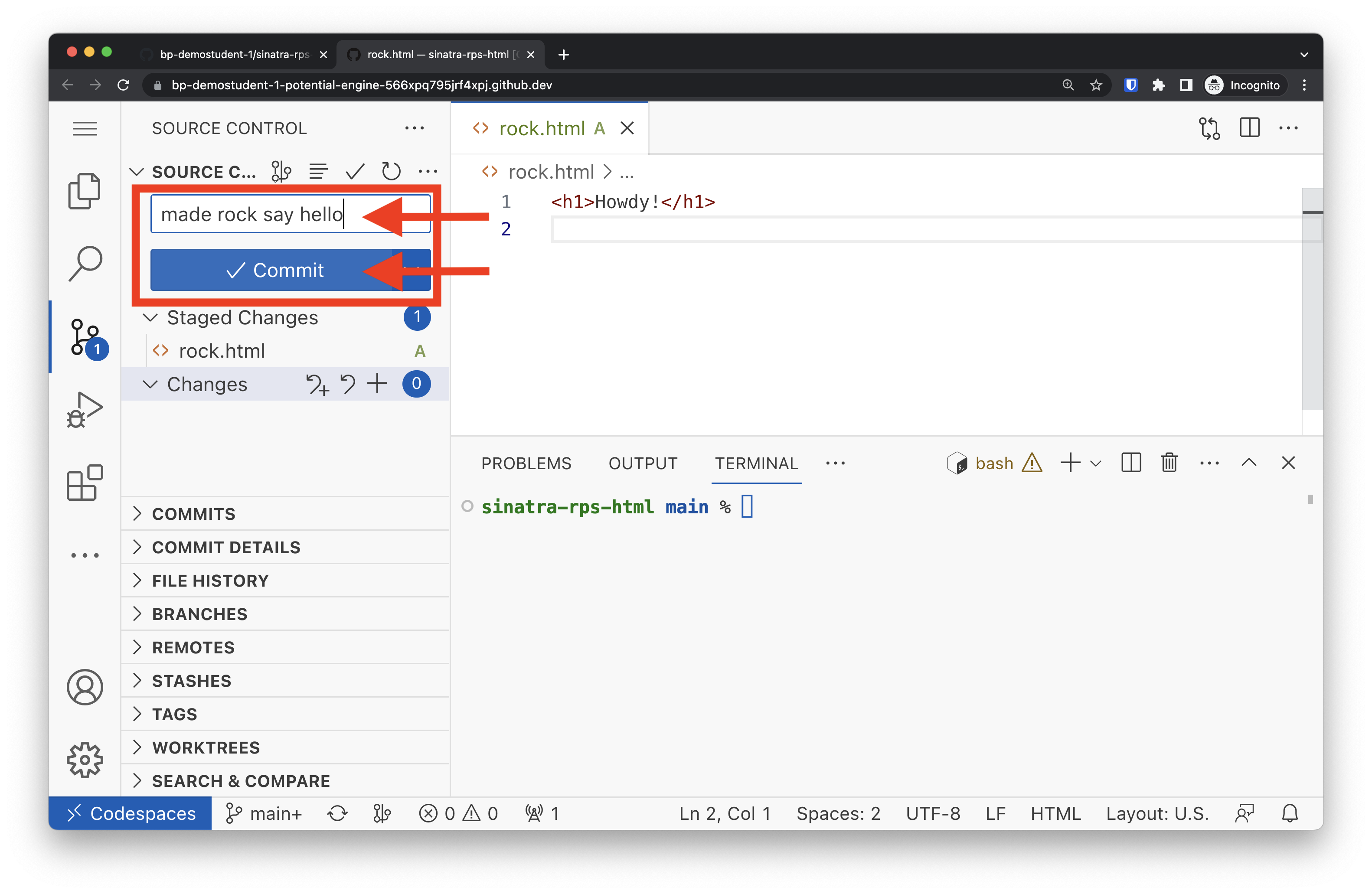Viewport: 1372px width, 894px height.
Task: Expand the BRANCHES section
Action: (x=199, y=614)
